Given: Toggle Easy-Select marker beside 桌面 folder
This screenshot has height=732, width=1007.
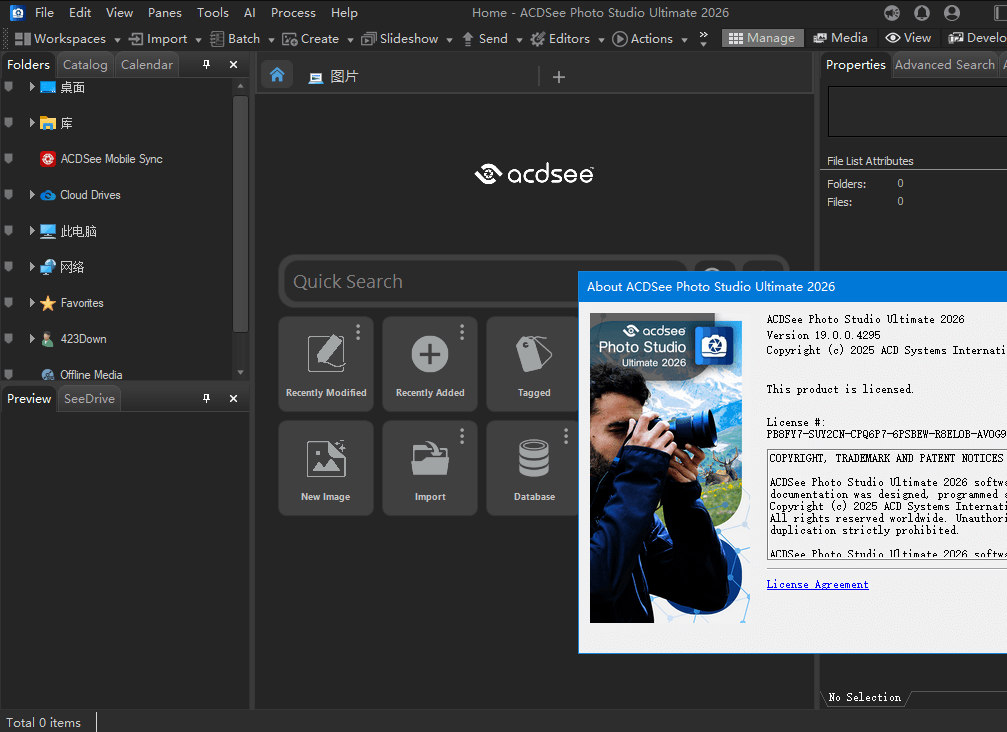Looking at the screenshot, I should click(9, 87).
